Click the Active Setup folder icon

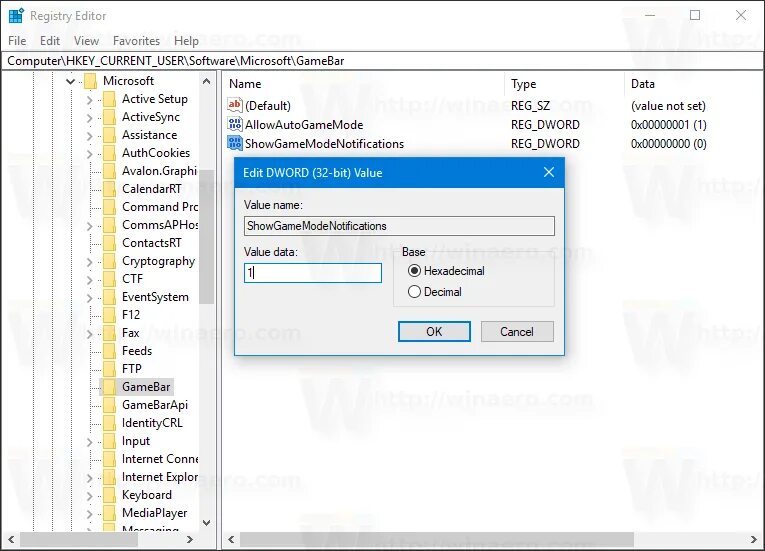click(109, 99)
